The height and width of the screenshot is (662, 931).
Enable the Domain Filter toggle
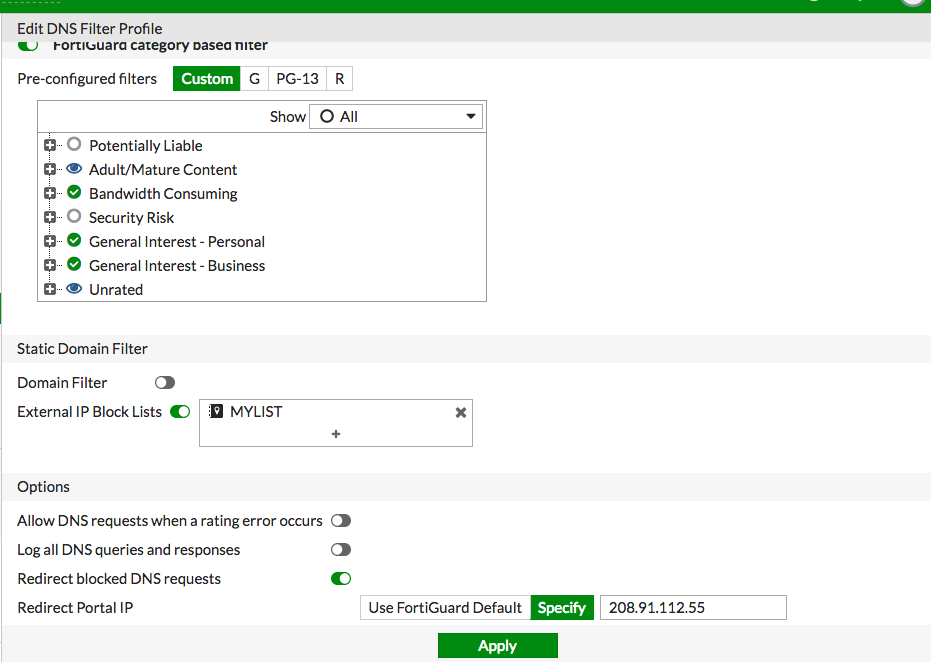[164, 382]
